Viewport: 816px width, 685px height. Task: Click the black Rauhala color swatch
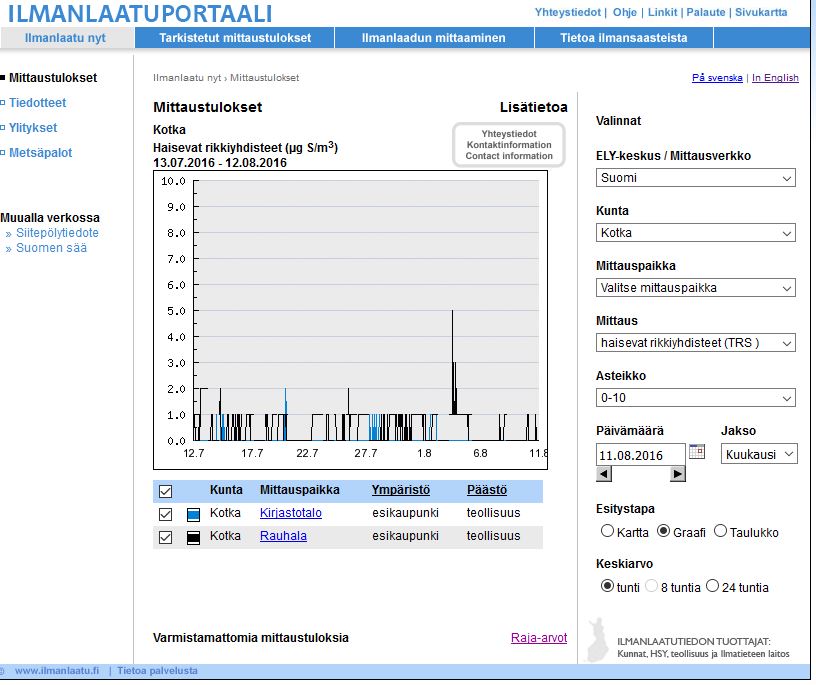[x=193, y=538]
